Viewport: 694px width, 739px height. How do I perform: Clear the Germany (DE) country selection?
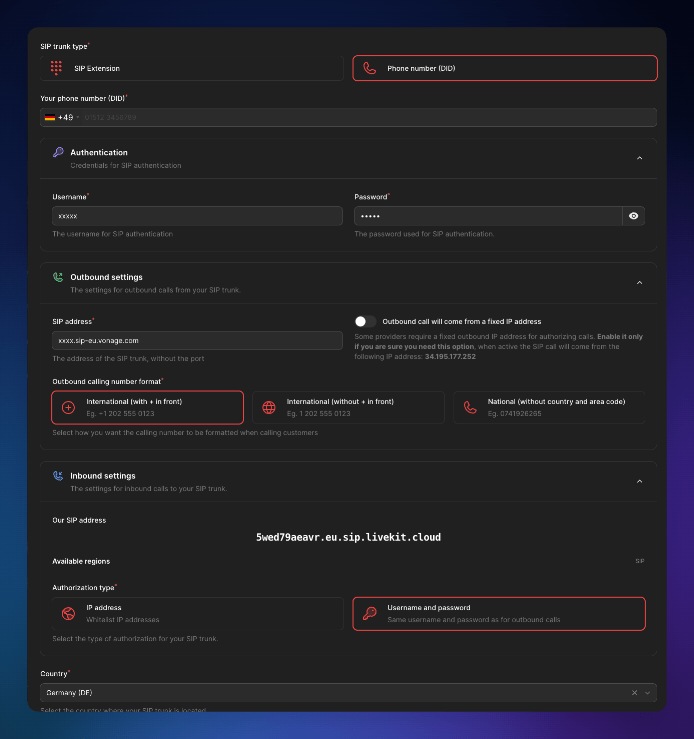(x=635, y=693)
